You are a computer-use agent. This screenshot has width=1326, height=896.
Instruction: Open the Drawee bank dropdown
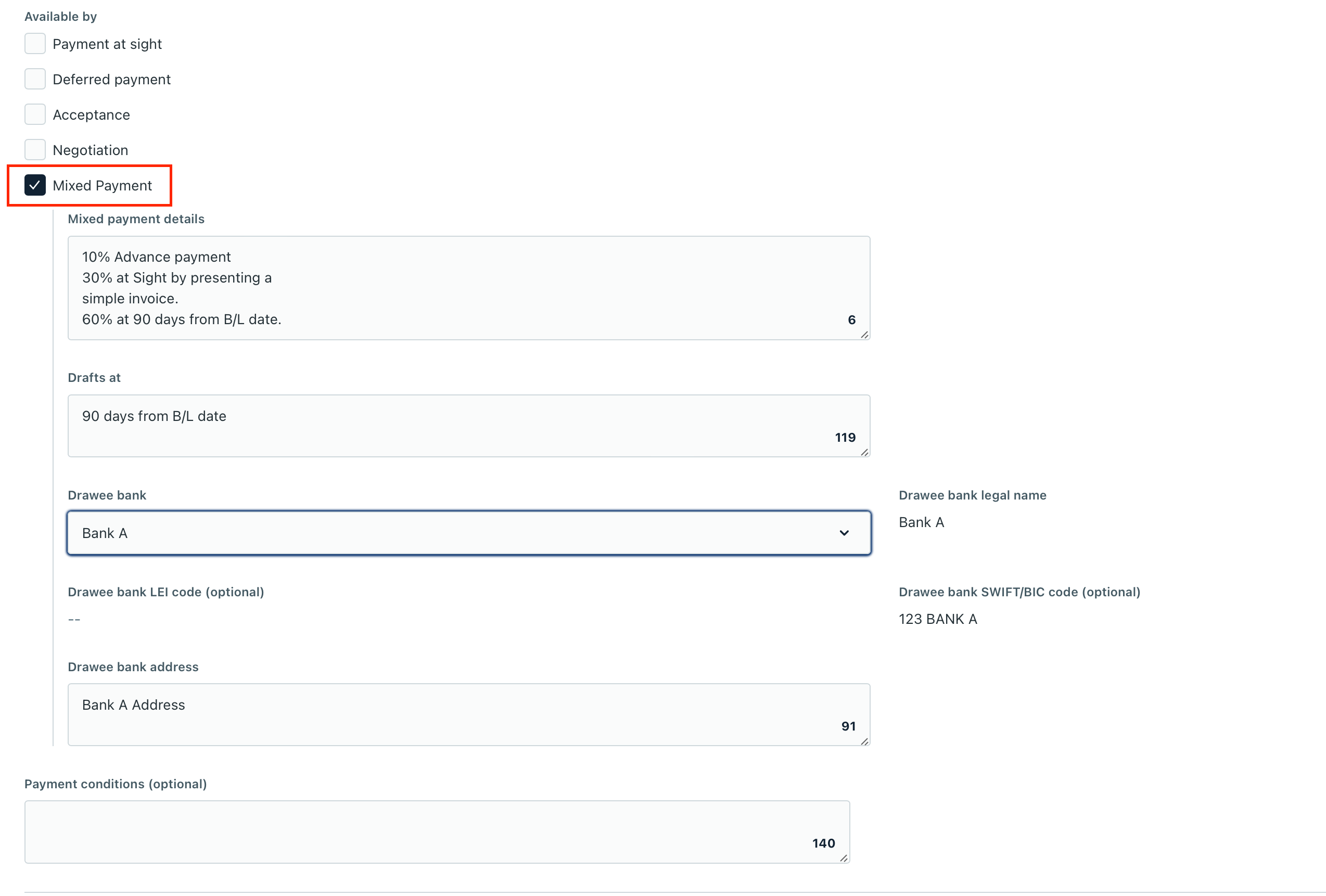[468, 533]
